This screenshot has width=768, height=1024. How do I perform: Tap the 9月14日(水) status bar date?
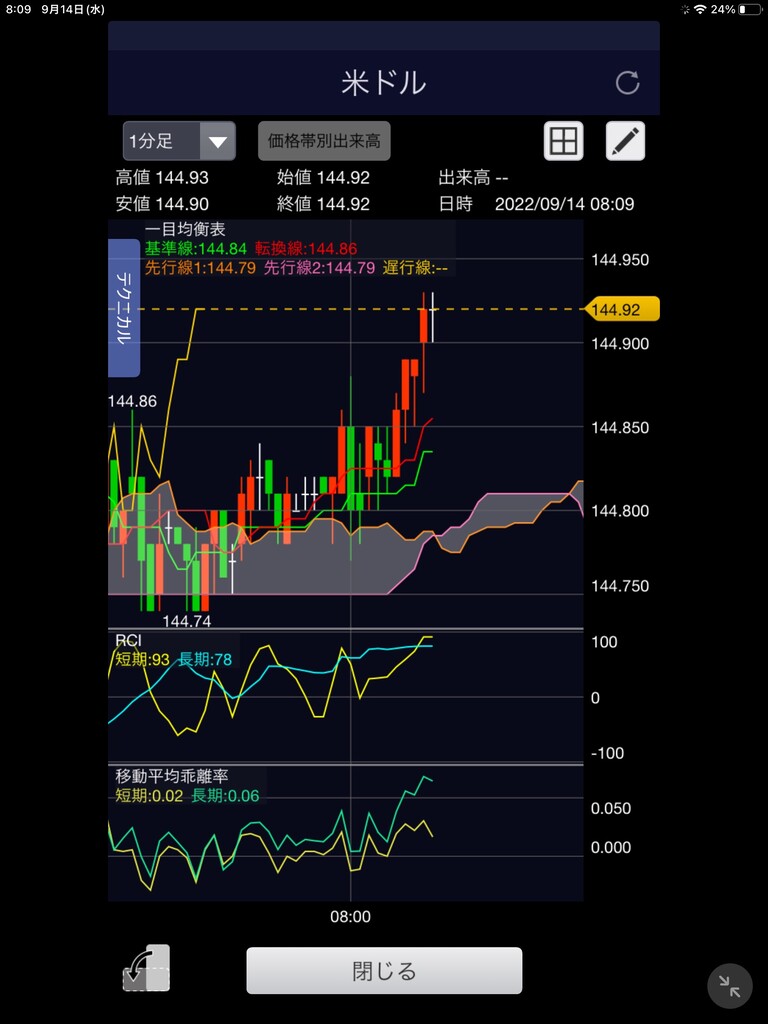[72, 10]
